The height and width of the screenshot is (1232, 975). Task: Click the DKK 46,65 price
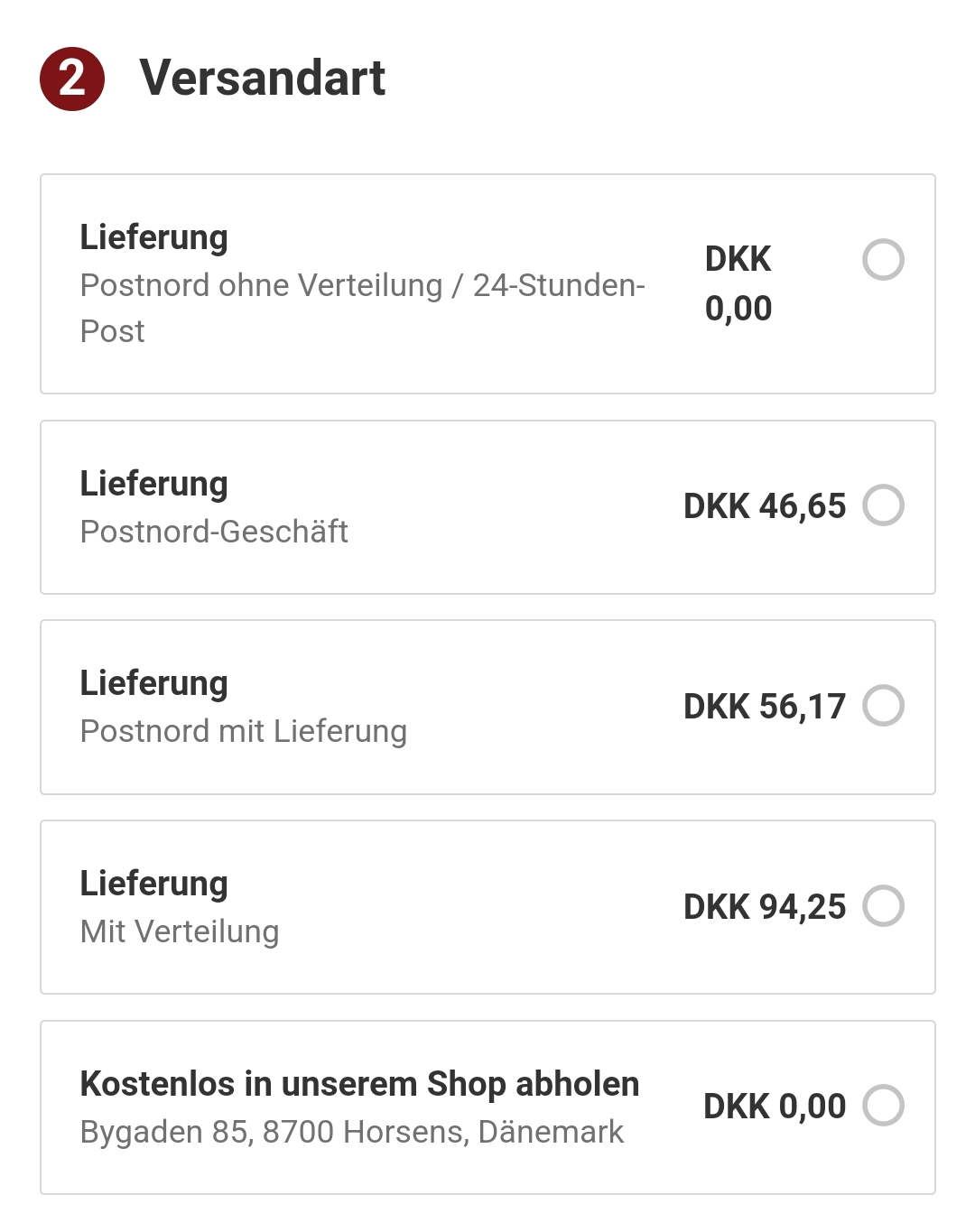[765, 506]
